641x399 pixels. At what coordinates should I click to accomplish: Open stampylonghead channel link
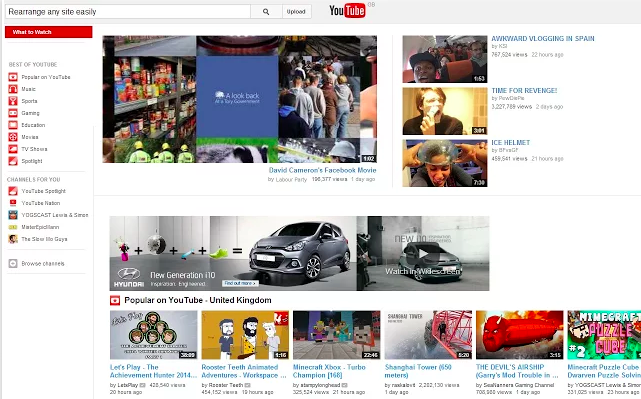tap(320, 385)
